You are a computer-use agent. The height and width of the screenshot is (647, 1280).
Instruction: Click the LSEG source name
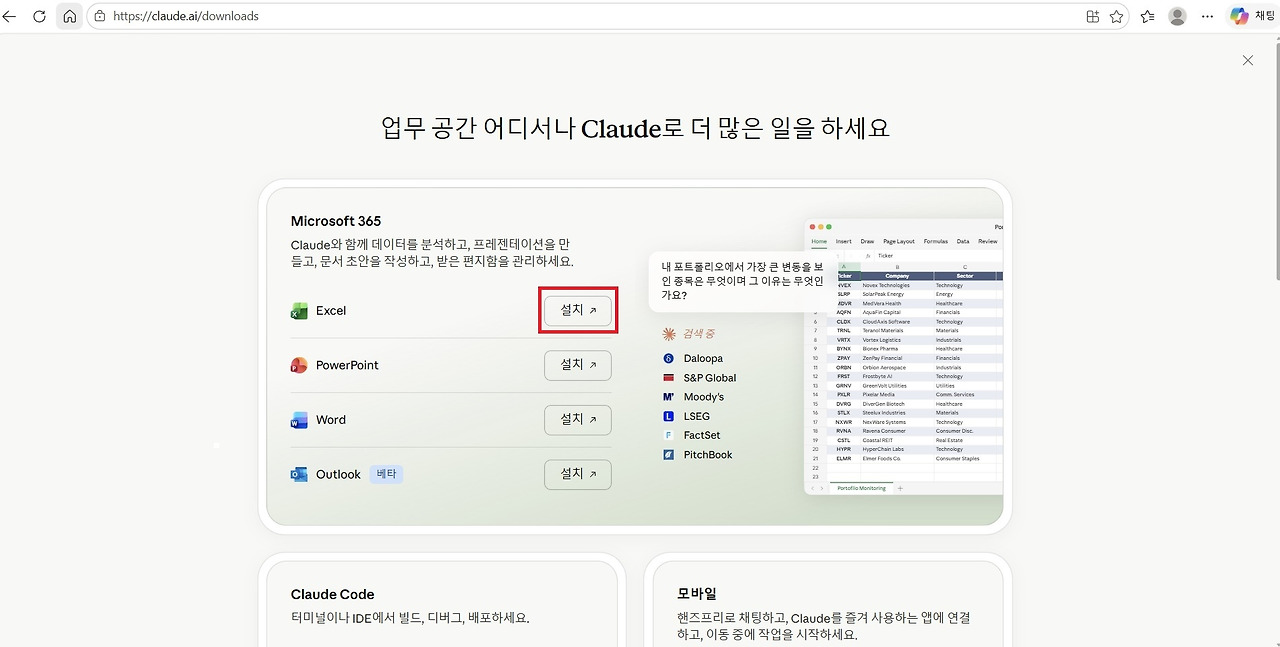(x=697, y=416)
